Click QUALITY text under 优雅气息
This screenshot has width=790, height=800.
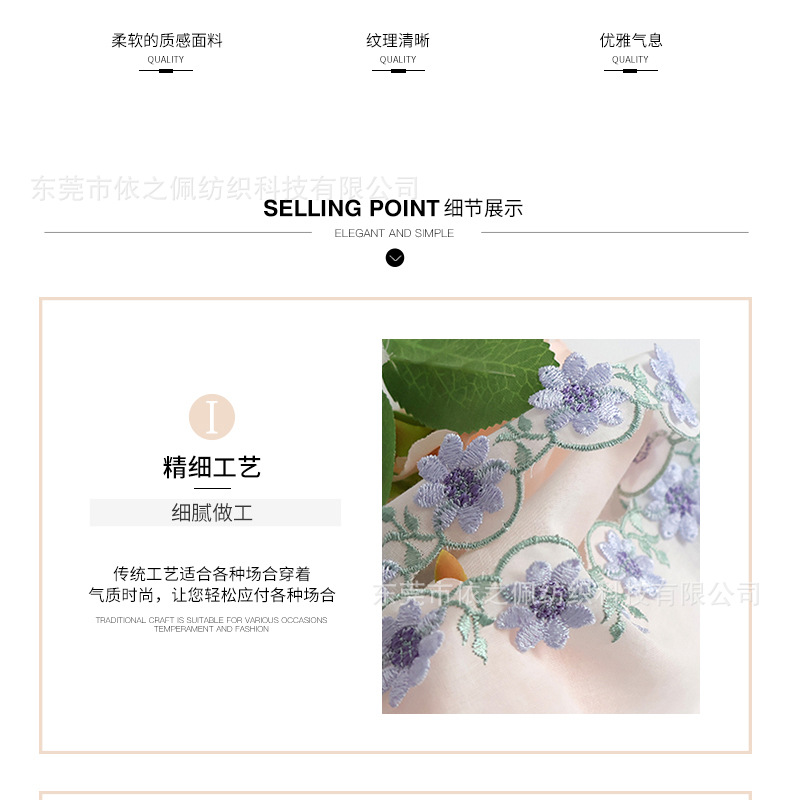(x=630, y=60)
